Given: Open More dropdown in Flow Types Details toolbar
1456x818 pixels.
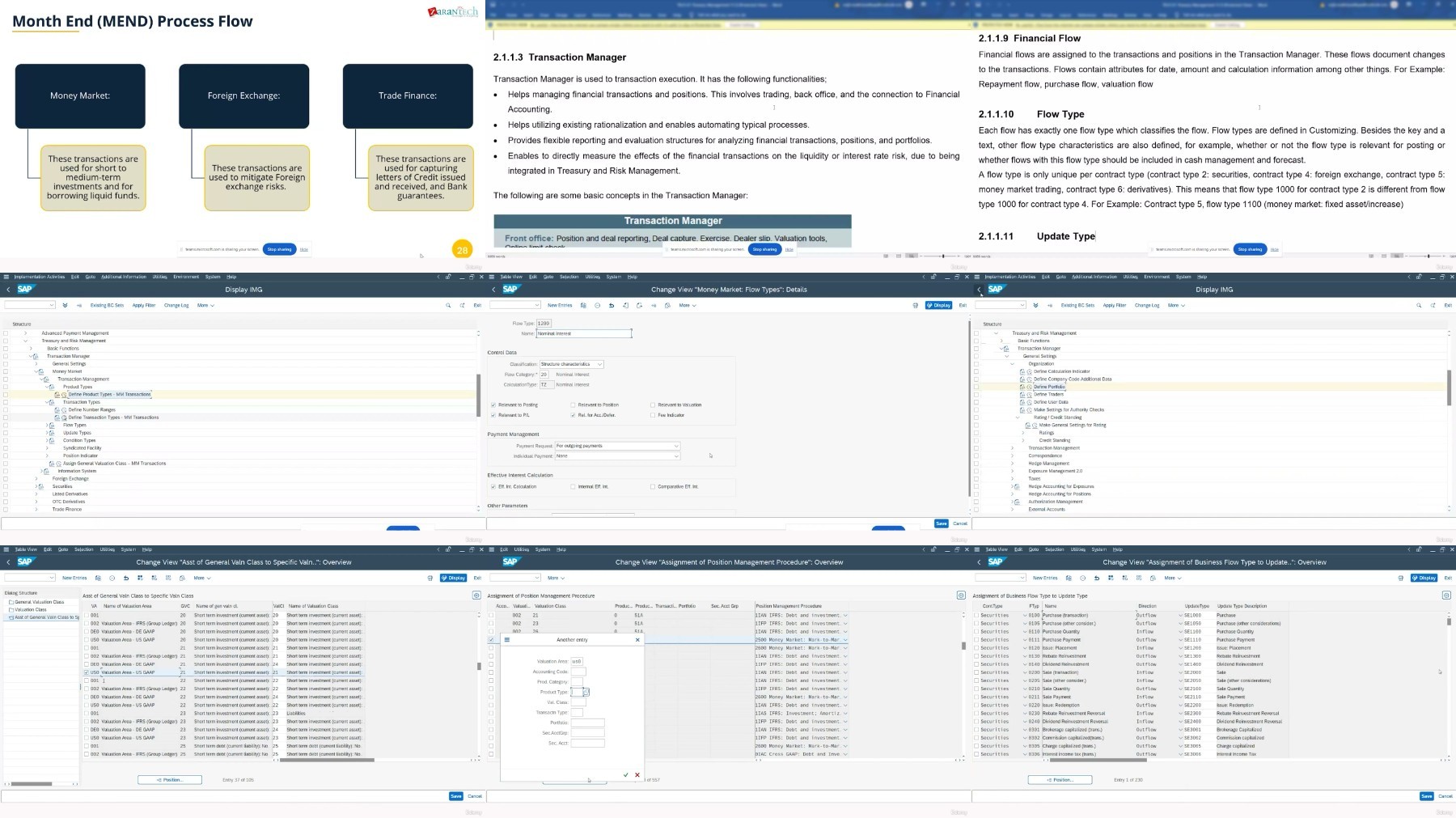Looking at the screenshot, I should pos(688,305).
